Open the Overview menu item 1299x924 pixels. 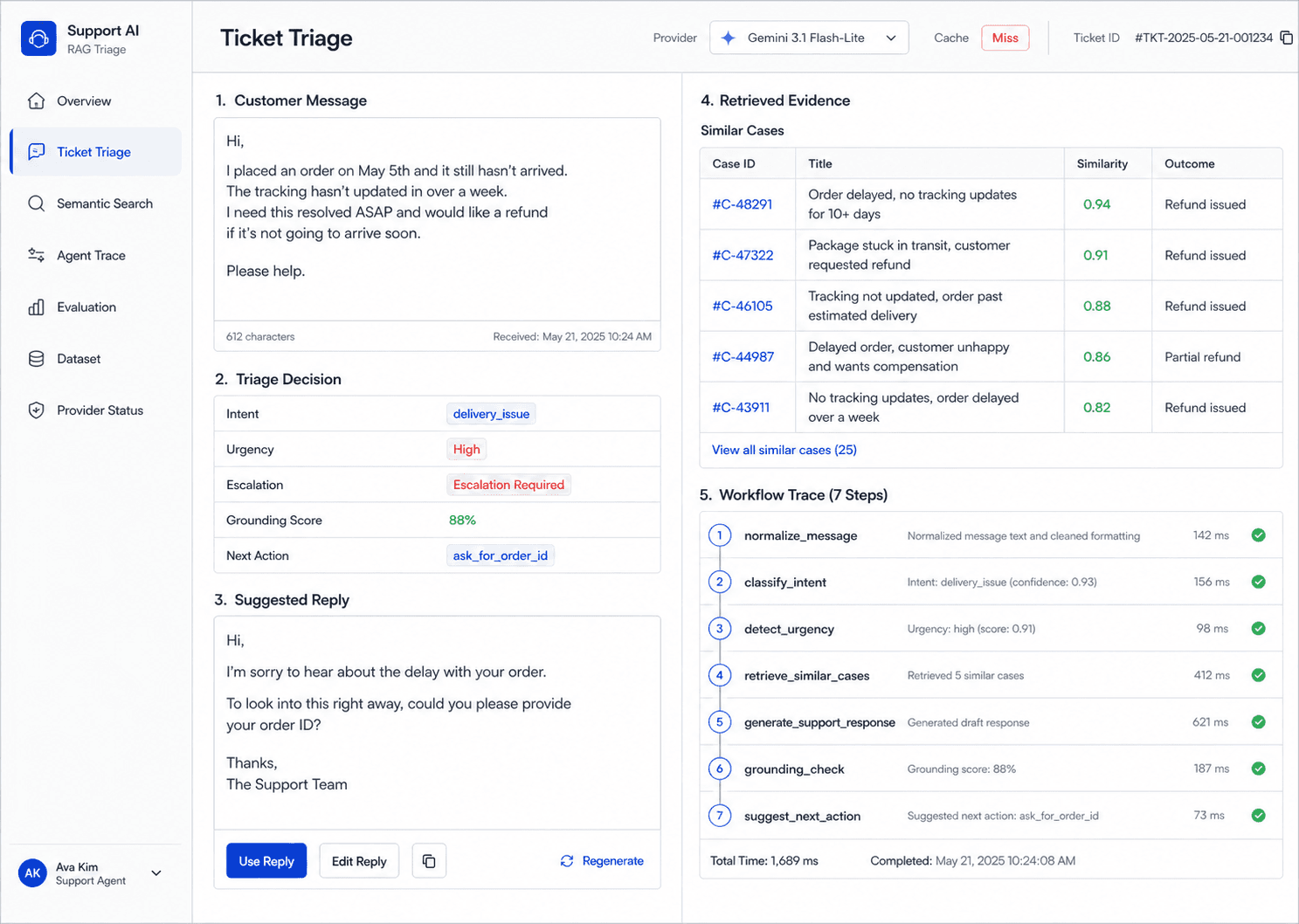coord(96,100)
